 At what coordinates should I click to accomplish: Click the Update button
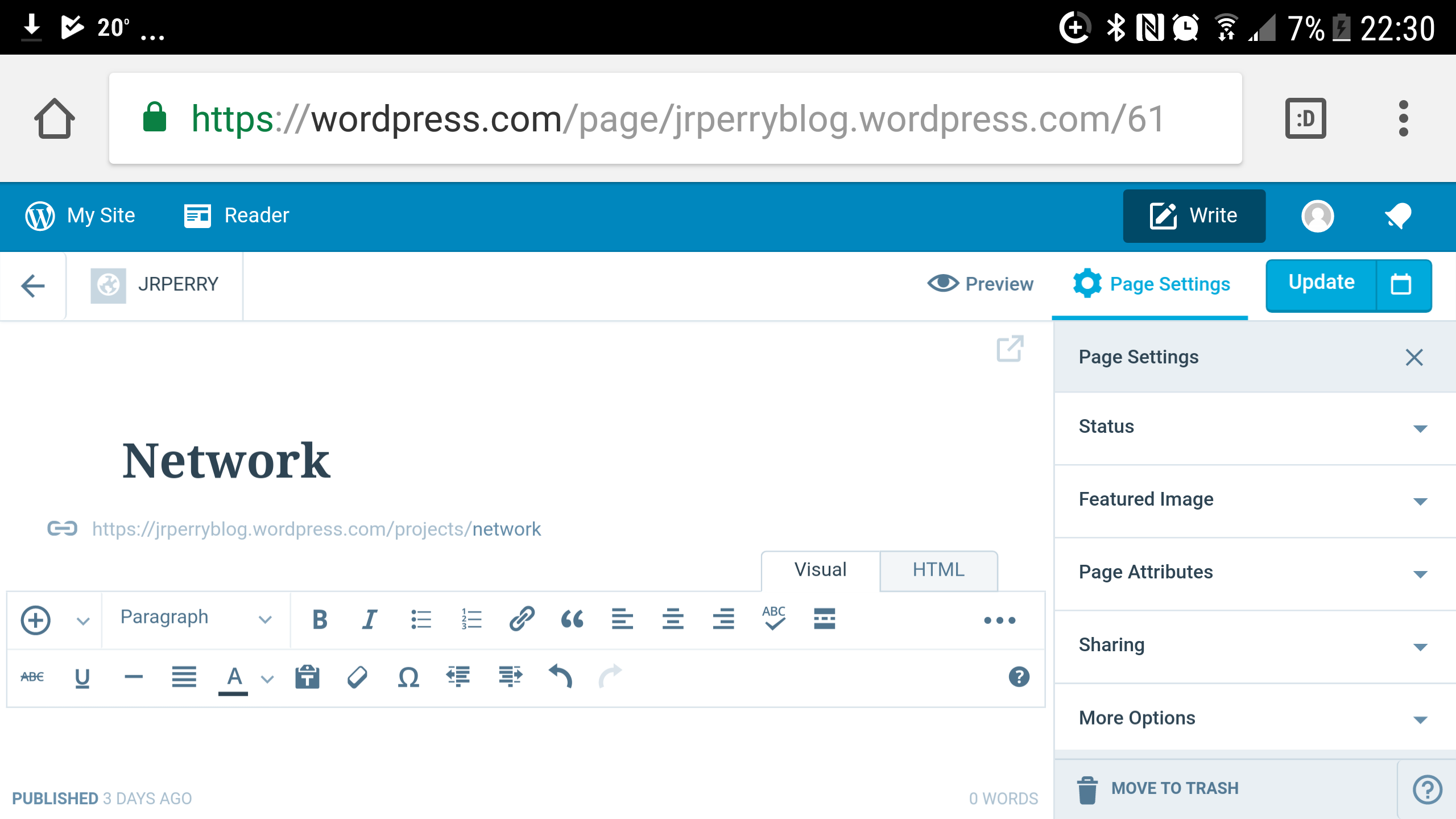1321,283
